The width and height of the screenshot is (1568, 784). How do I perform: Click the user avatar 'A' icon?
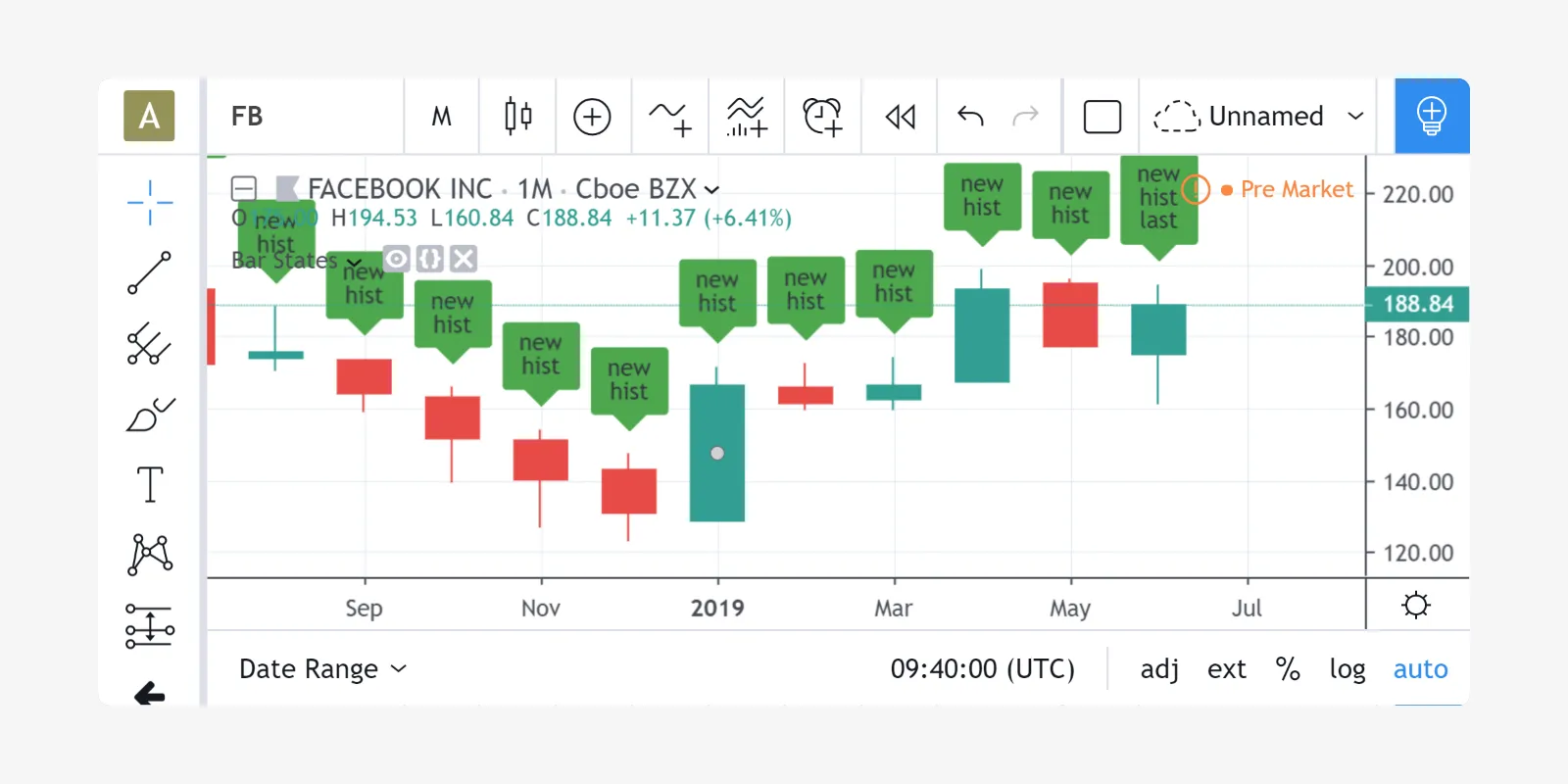[x=149, y=116]
